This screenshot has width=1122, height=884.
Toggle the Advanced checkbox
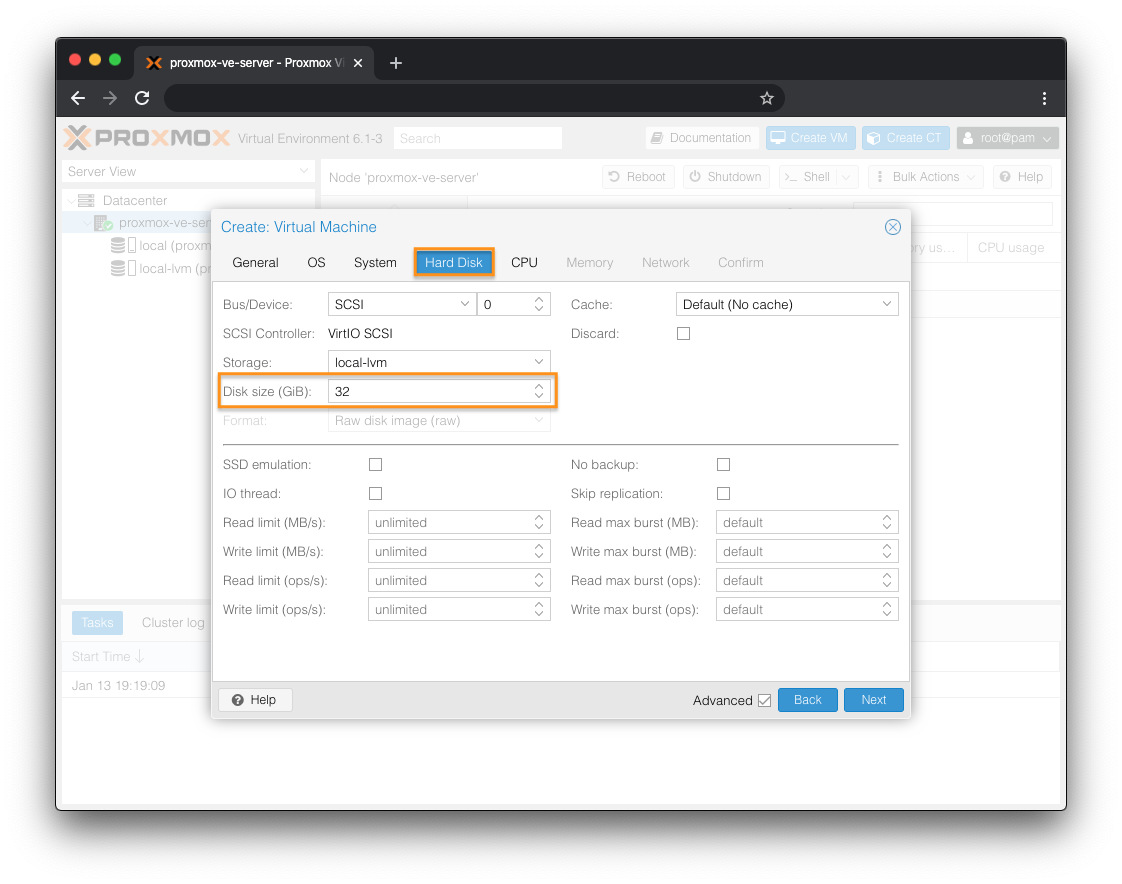point(764,700)
